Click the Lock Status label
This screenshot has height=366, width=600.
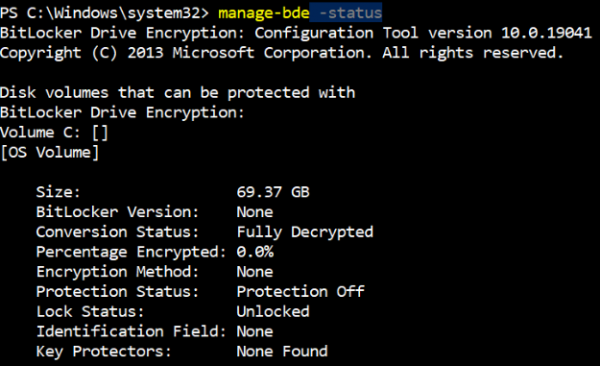90,312
